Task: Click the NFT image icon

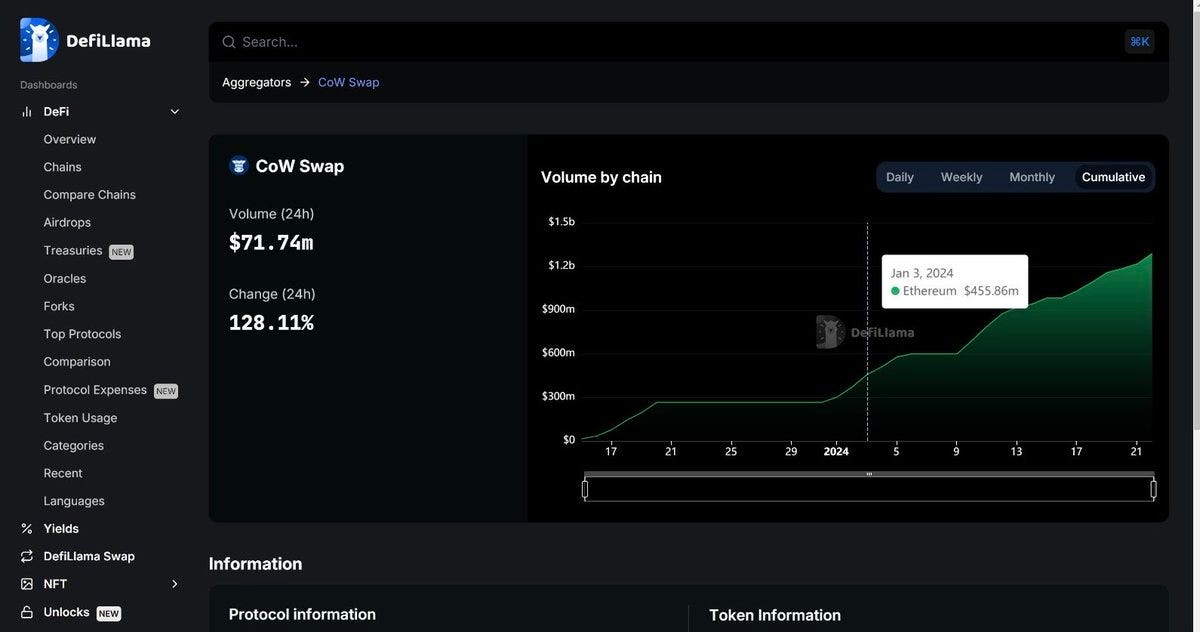Action: 27,584
